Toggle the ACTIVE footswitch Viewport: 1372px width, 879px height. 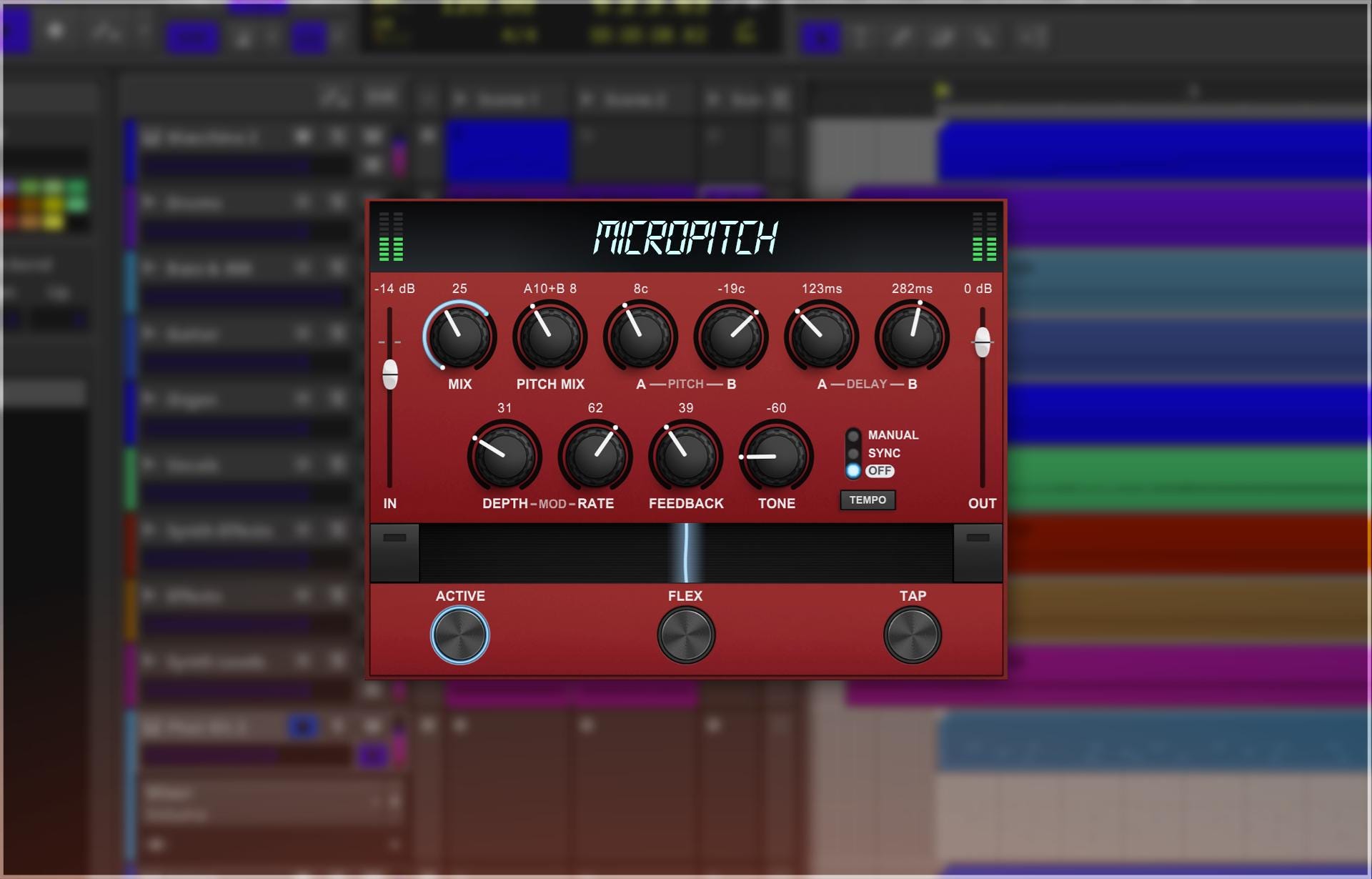(x=460, y=635)
